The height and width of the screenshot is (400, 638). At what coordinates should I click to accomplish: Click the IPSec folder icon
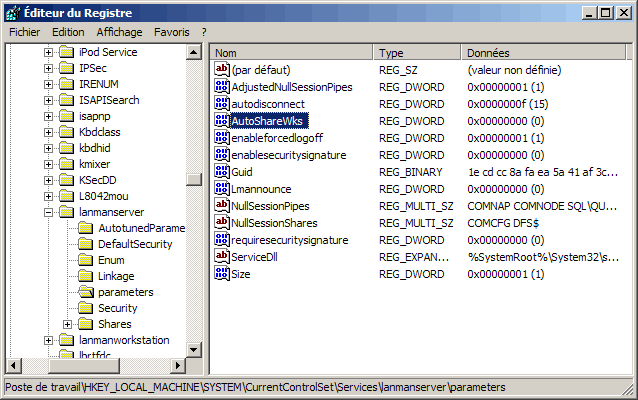tap(66, 68)
